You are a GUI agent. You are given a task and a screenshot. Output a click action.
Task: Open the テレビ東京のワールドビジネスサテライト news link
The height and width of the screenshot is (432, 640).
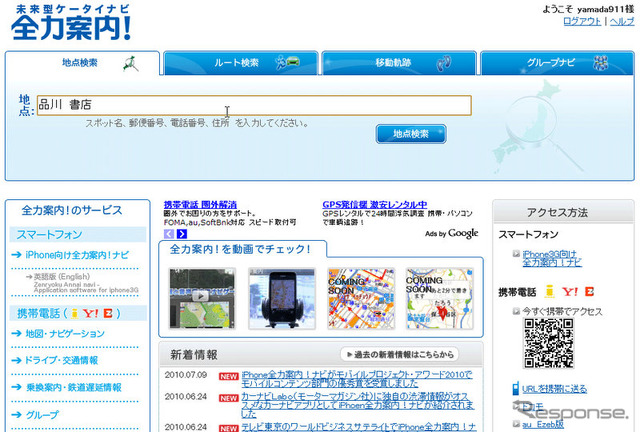coord(359,427)
